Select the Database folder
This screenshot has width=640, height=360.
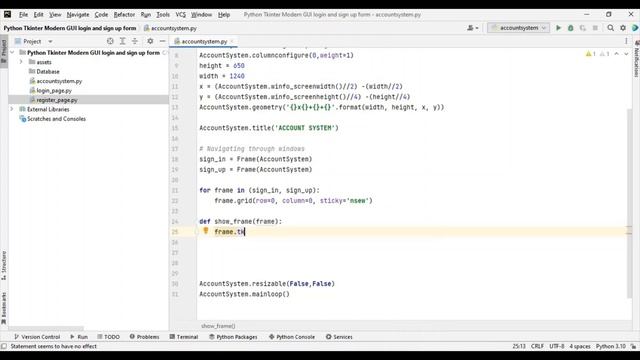(48, 71)
